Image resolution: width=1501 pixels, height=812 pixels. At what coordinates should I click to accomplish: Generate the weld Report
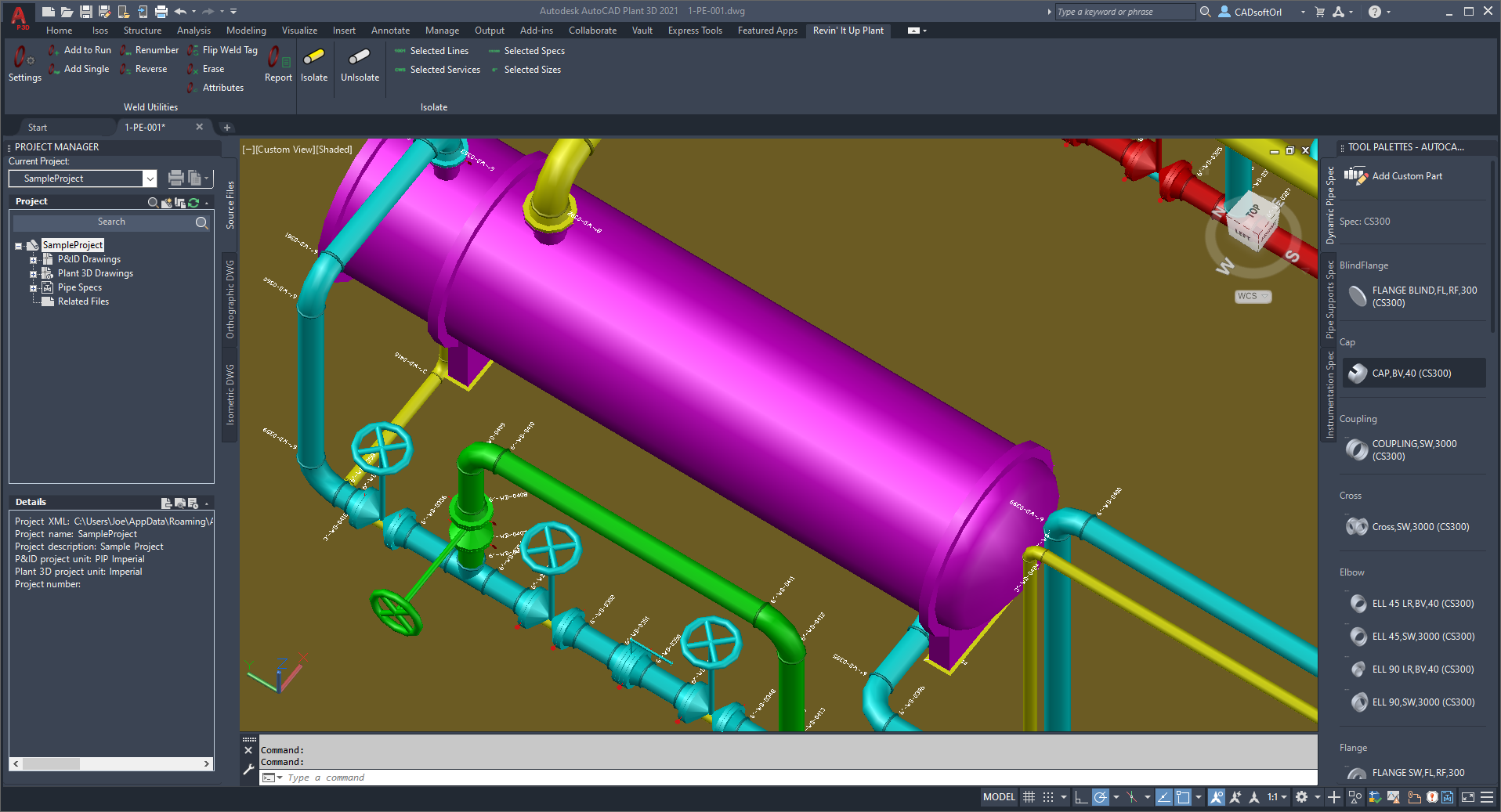click(x=278, y=63)
